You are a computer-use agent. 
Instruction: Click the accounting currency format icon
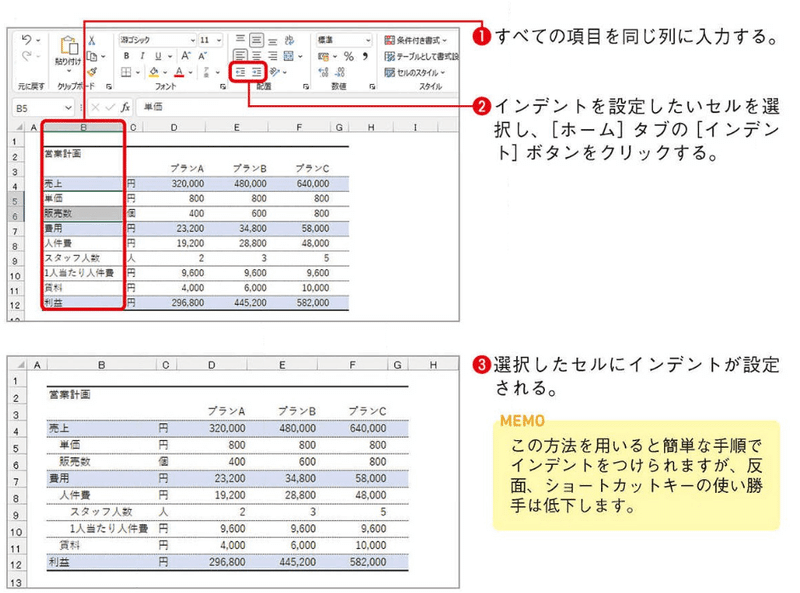(323, 57)
